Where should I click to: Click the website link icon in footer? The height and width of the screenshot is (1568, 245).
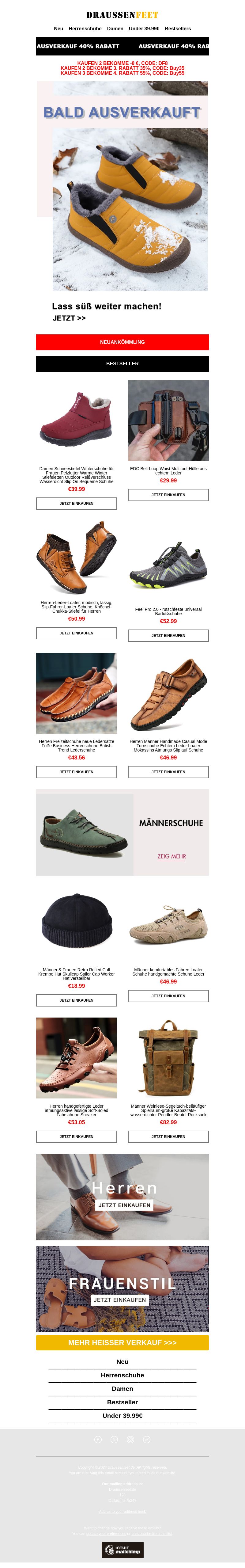coord(146,1440)
